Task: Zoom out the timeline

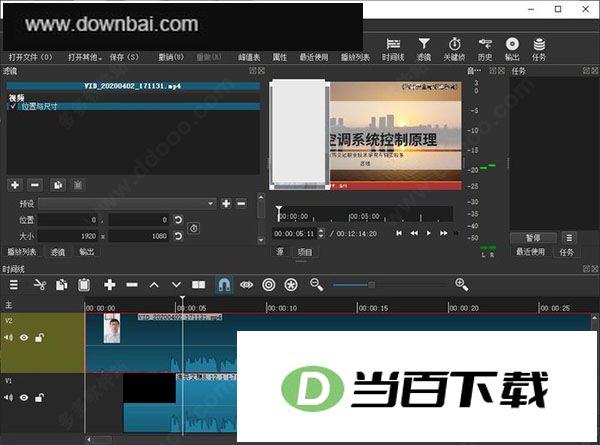Action: click(316, 285)
